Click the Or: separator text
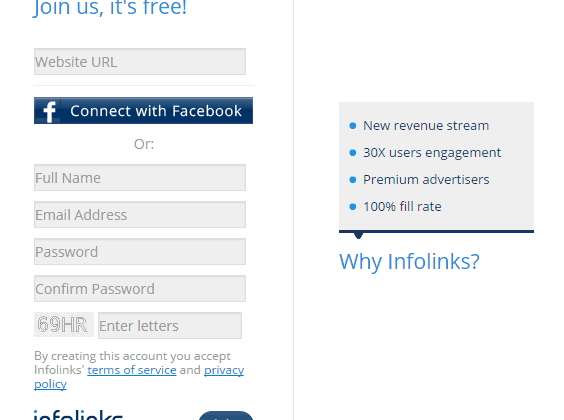 pos(144,144)
